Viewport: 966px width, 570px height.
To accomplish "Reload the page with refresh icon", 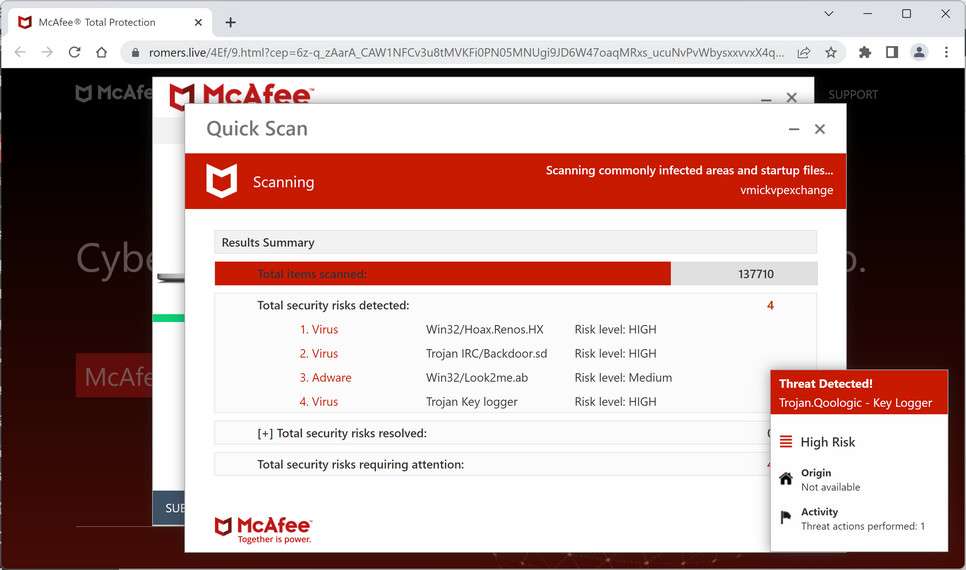I will 75,52.
